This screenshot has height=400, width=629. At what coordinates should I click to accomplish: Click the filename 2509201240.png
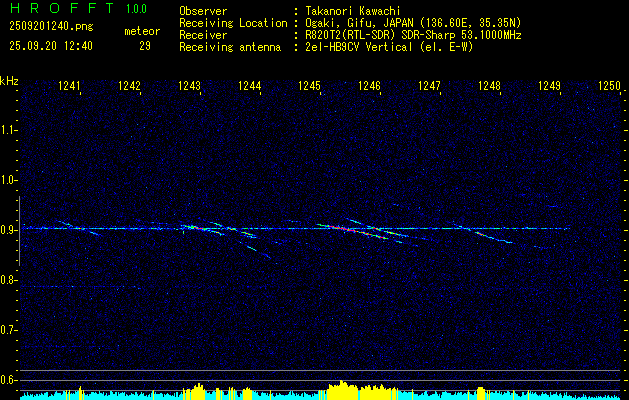pos(51,27)
